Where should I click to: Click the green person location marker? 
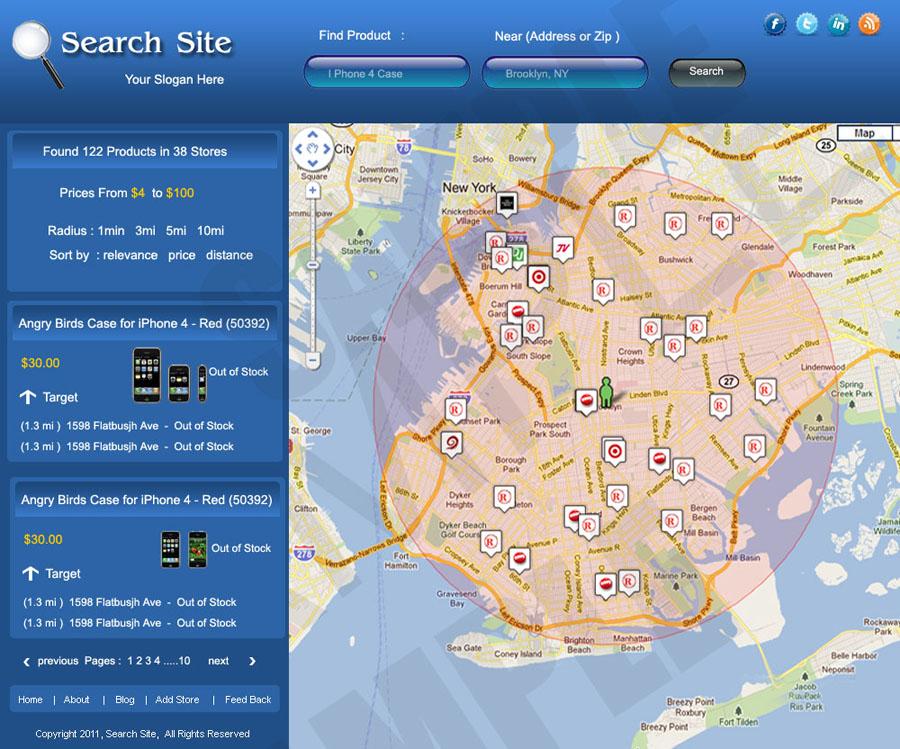606,393
